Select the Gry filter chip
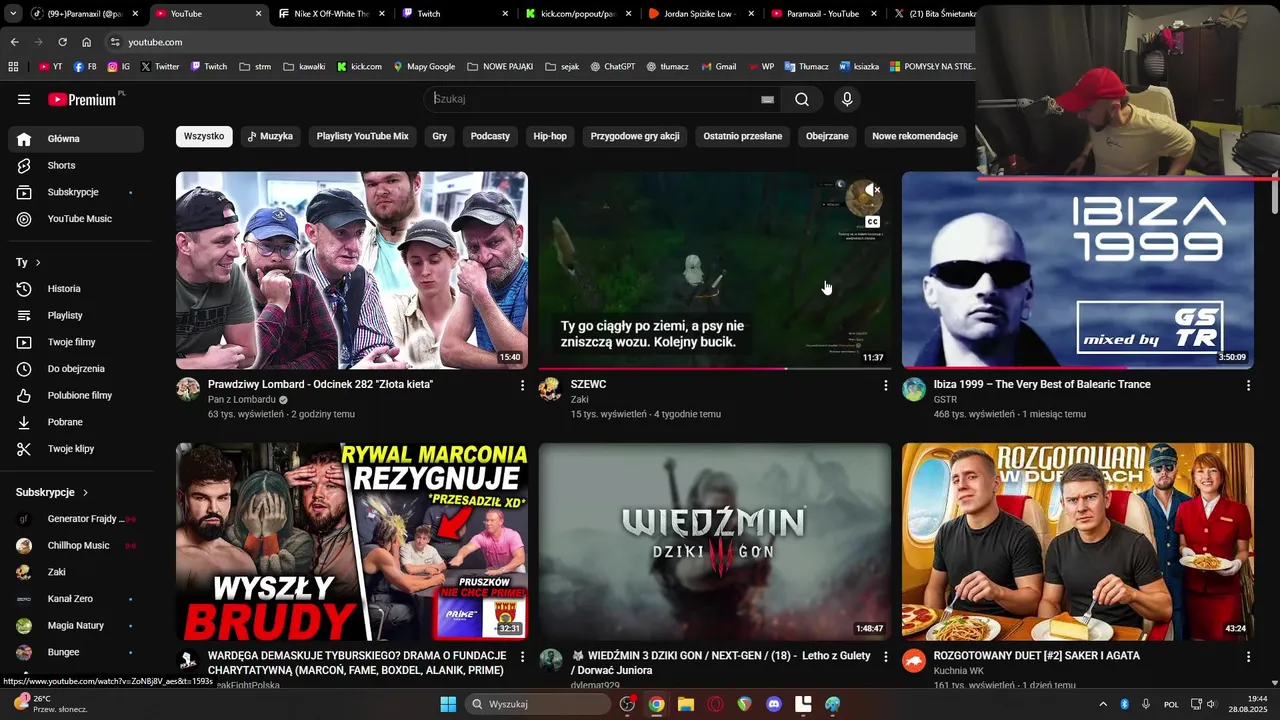The height and width of the screenshot is (720, 1280). click(x=439, y=136)
